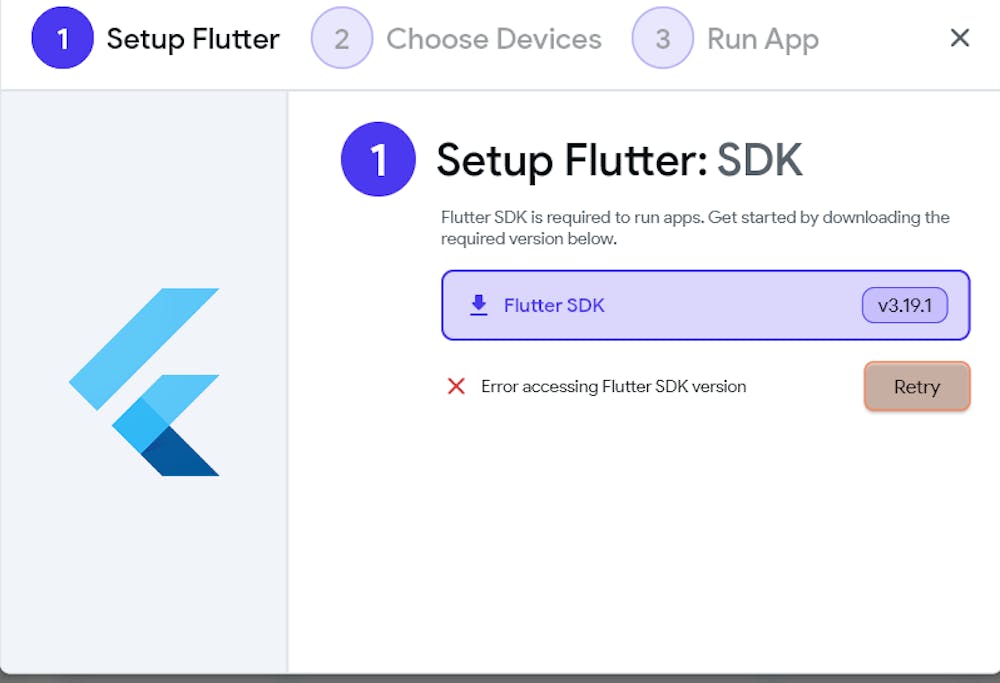Click the red X error icon
Viewport: 1000px width, 683px height.
point(456,386)
